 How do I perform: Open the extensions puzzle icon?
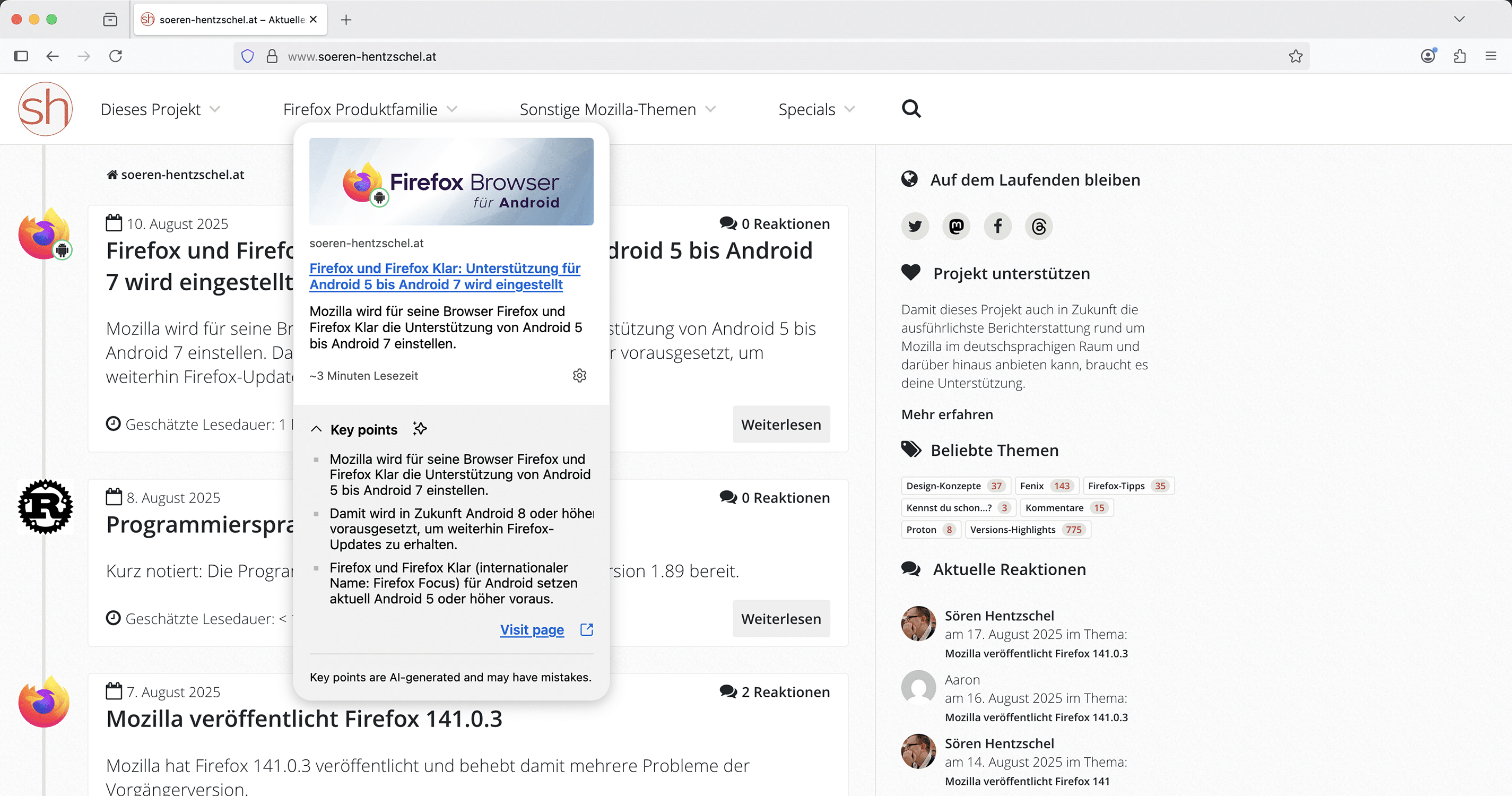[1460, 56]
